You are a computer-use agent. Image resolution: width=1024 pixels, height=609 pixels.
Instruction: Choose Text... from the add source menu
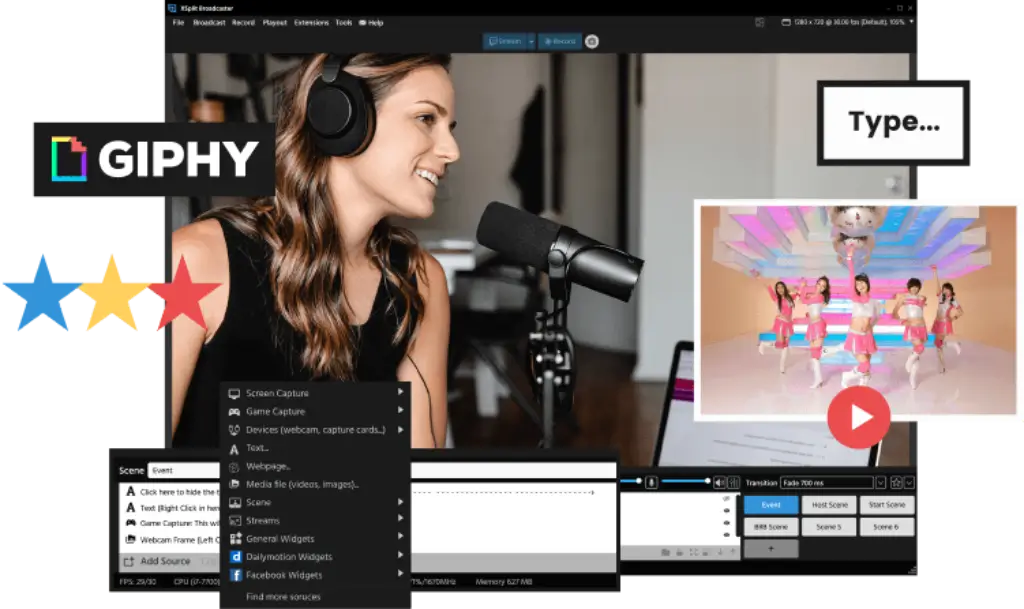pyautogui.click(x=257, y=448)
